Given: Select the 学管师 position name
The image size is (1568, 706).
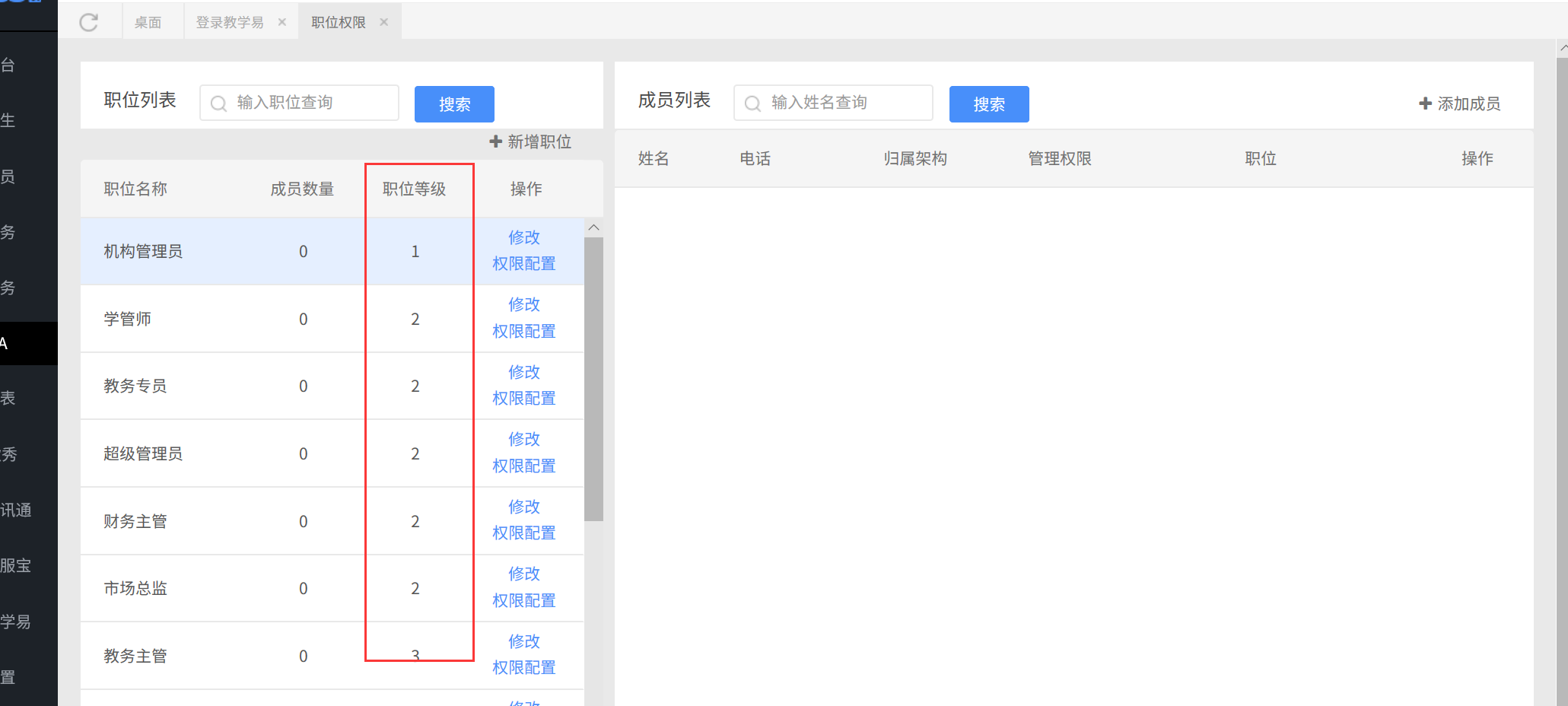Looking at the screenshot, I should coord(127,319).
